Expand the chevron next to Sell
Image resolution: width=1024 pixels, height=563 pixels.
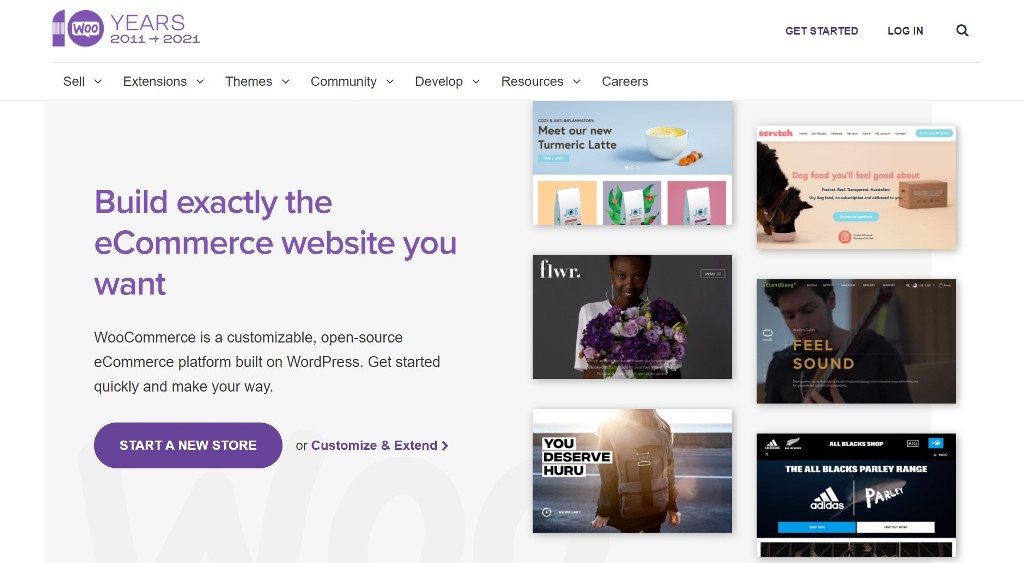point(98,82)
